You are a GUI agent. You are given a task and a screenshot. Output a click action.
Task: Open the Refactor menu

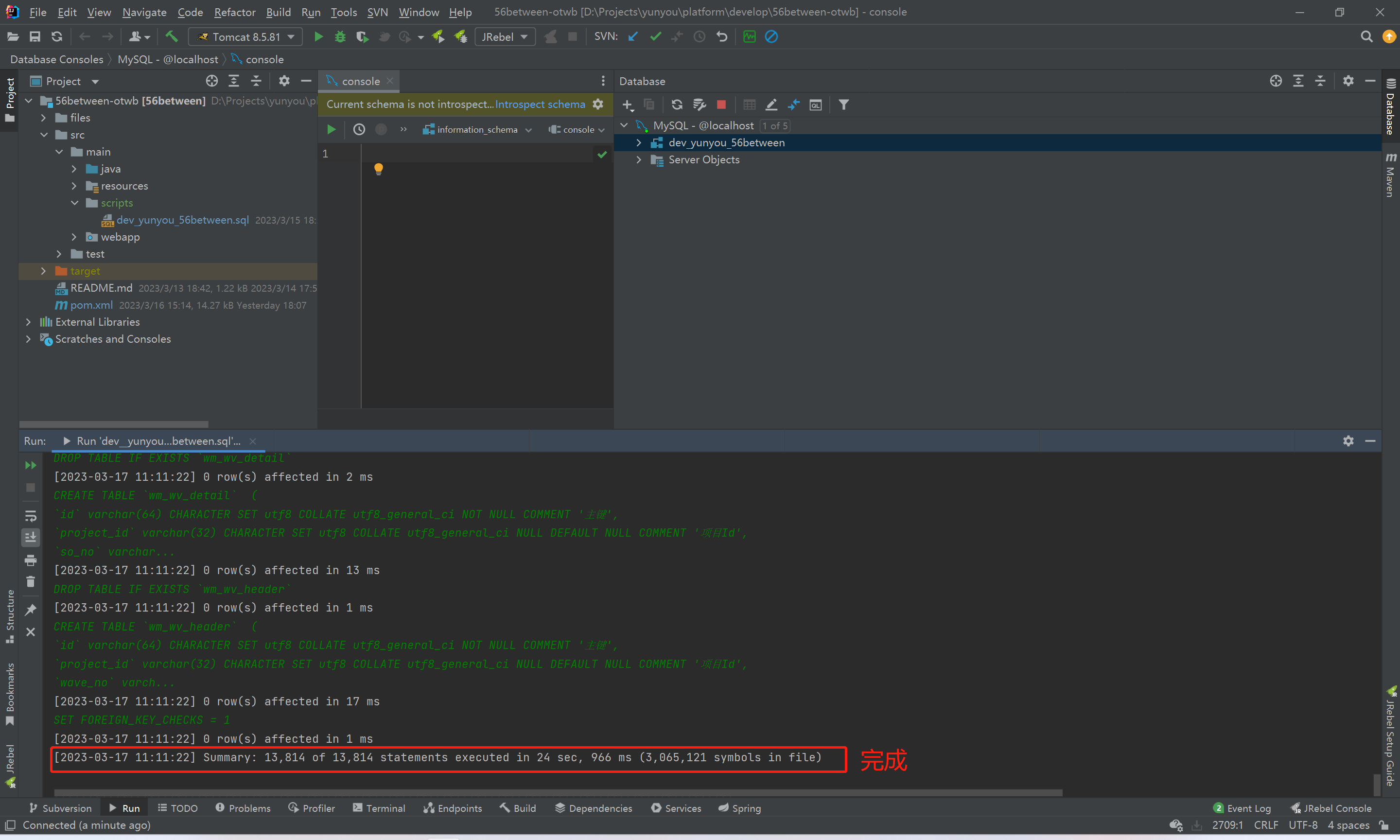pyautogui.click(x=235, y=12)
